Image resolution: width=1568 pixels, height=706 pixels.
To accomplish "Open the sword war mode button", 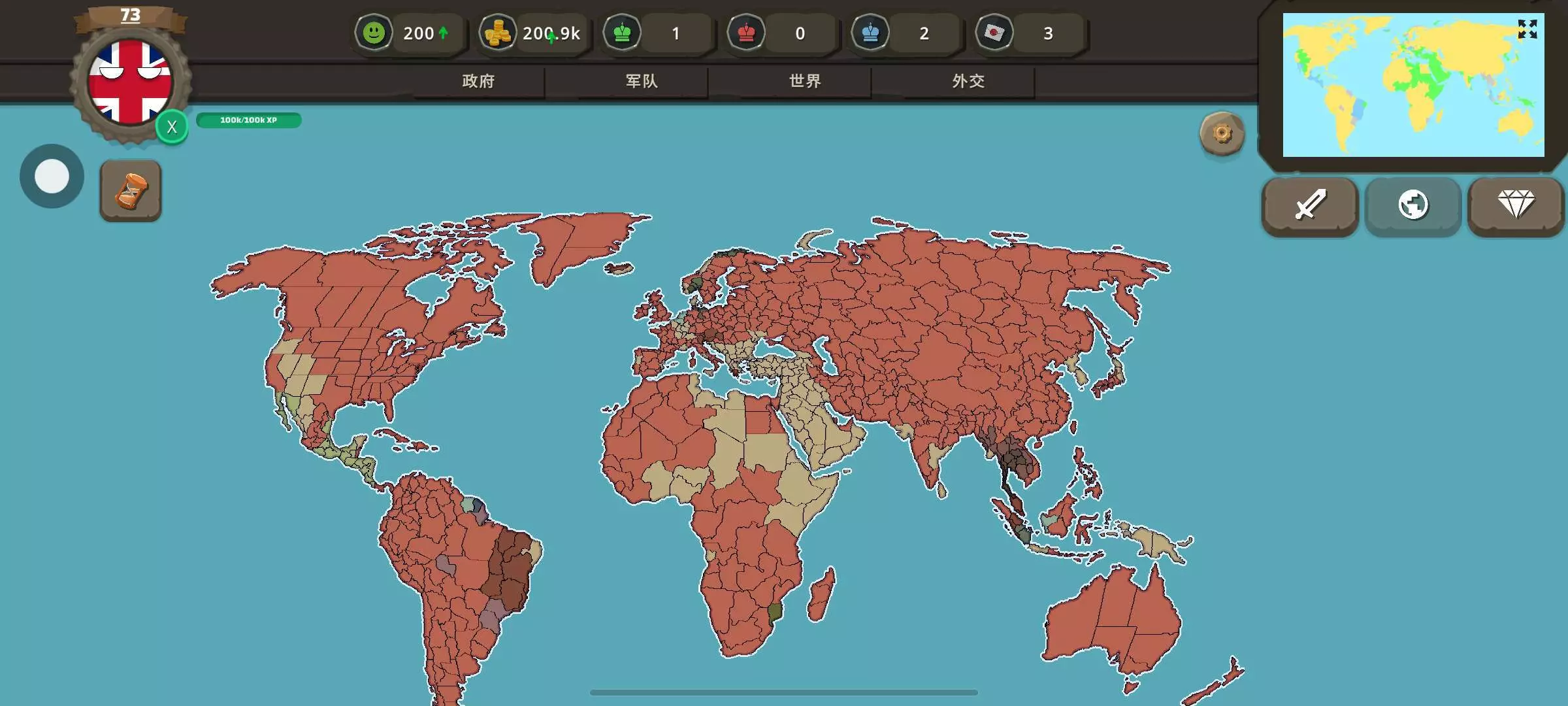I will coord(1310,205).
